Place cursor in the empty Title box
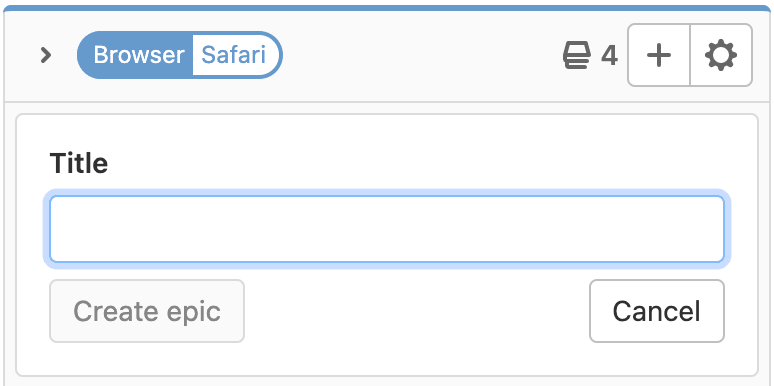Viewport: 774px width, 386px height. tap(387, 229)
